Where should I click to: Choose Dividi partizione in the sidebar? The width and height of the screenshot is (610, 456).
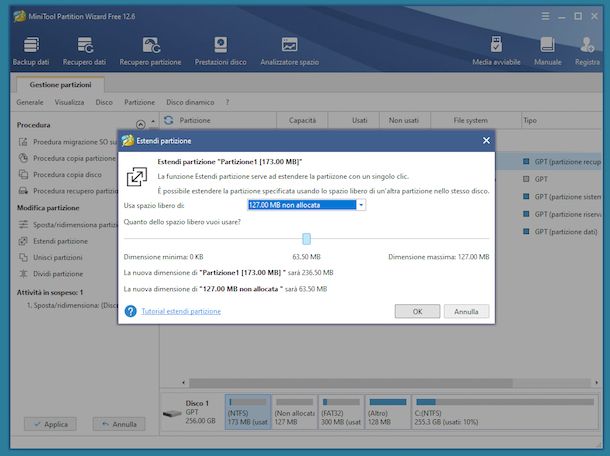(51, 274)
